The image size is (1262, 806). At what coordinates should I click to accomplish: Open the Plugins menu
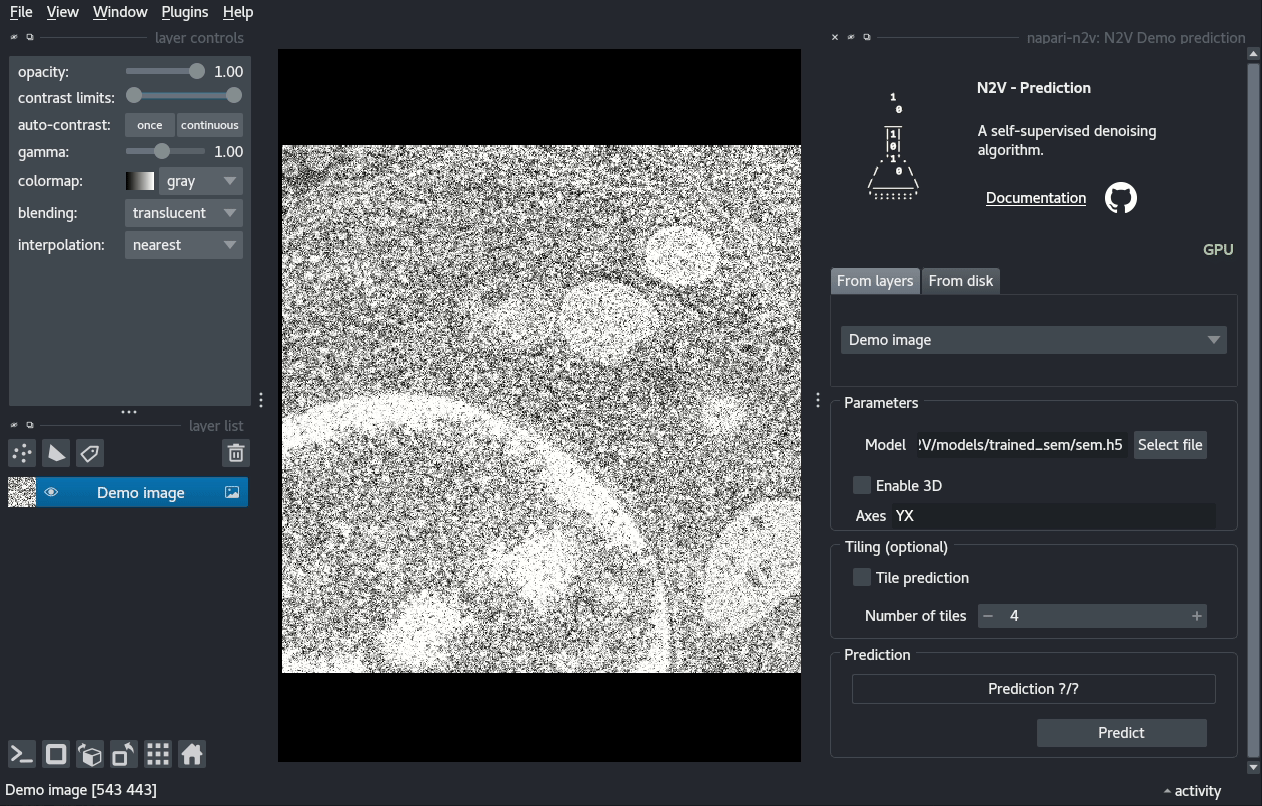click(x=184, y=12)
